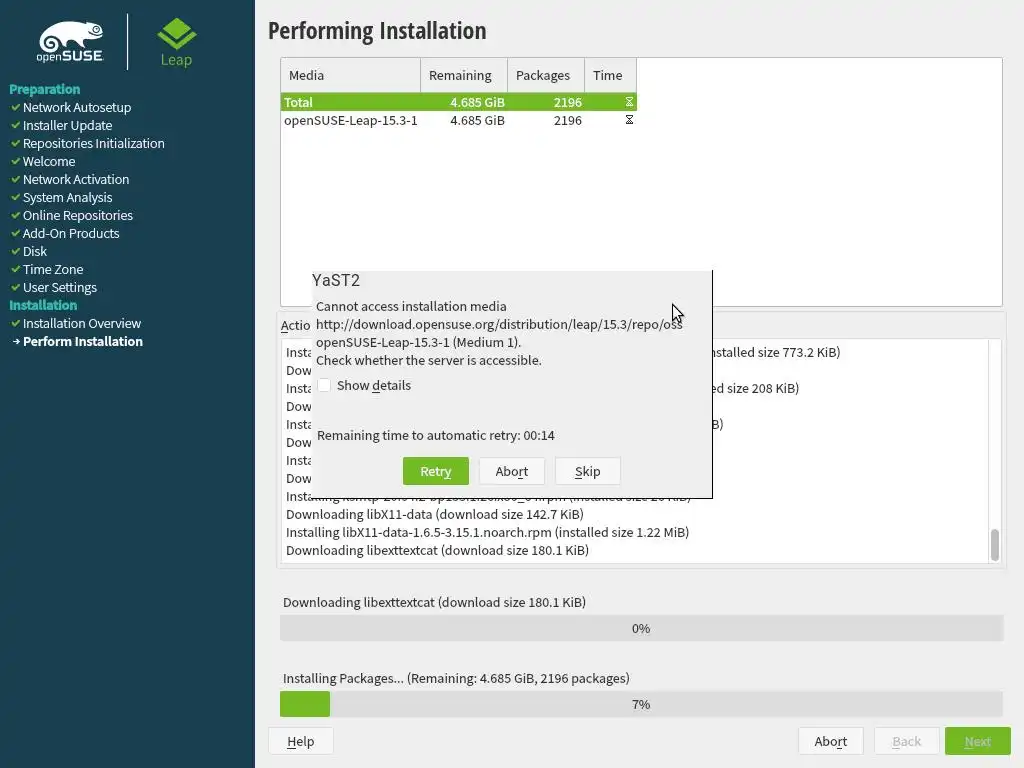1024x768 pixels.
Task: Click last log line Downloading libexttextcat
Action: coord(438,550)
